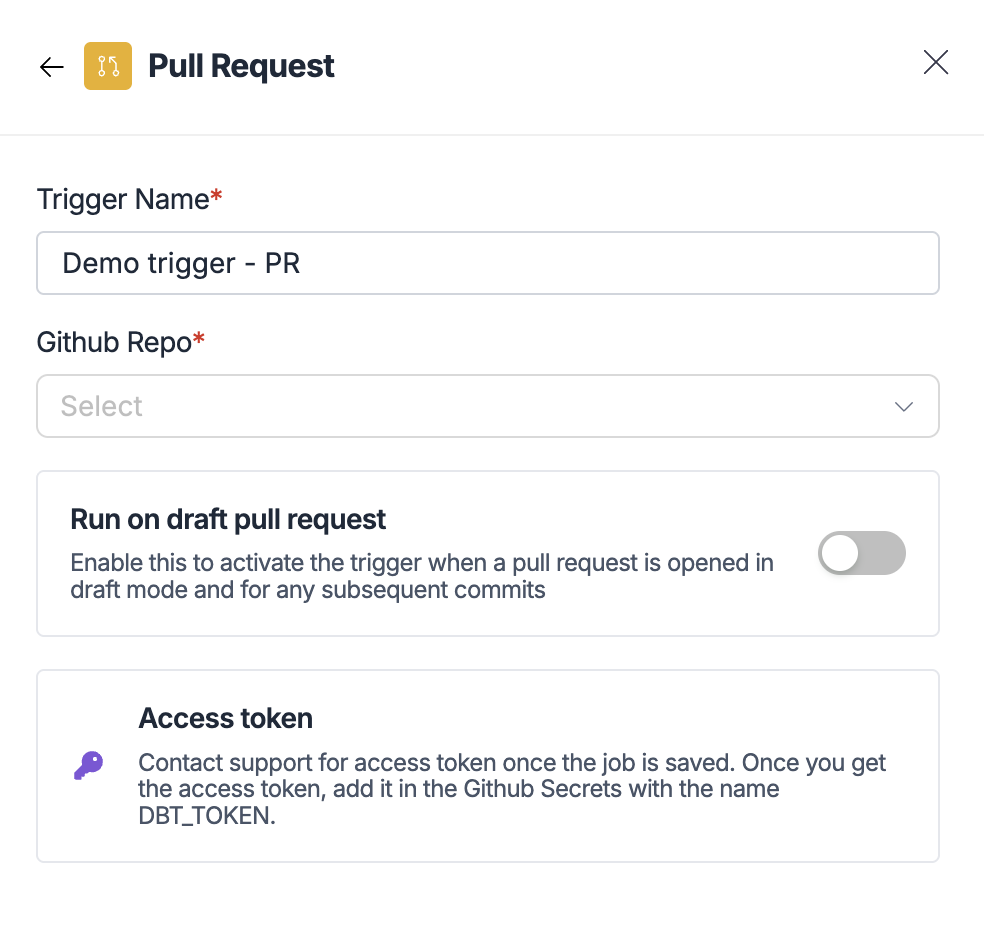Click the Pull Request panel title
The image size is (984, 946).
(x=241, y=66)
